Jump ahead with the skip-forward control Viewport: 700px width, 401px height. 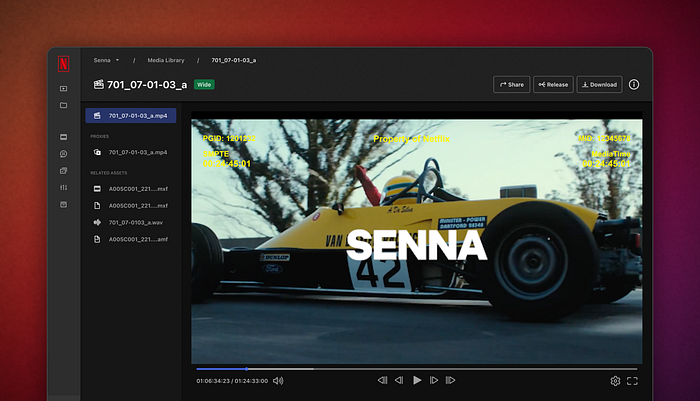click(x=450, y=380)
